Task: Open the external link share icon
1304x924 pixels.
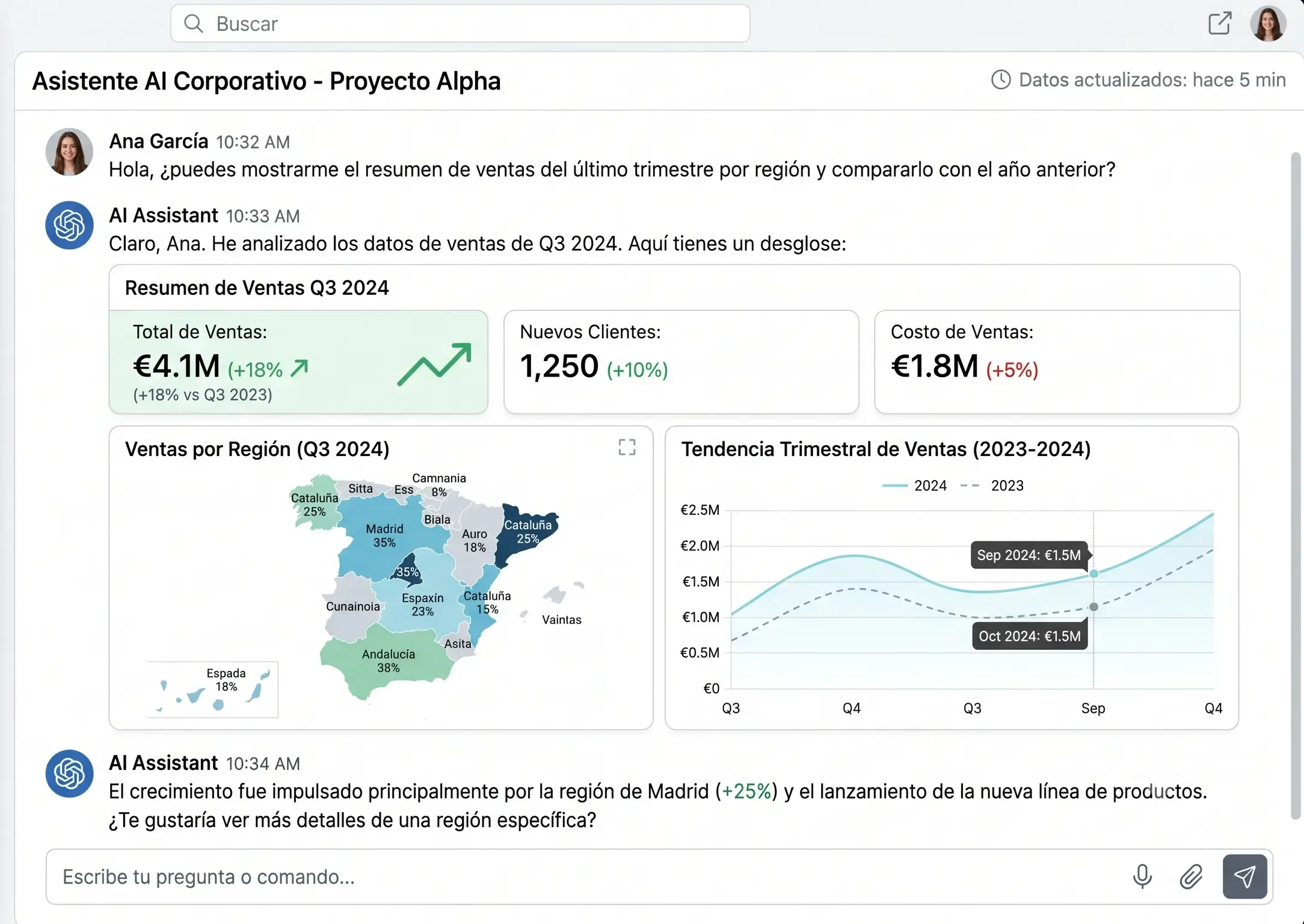Action: (1219, 23)
